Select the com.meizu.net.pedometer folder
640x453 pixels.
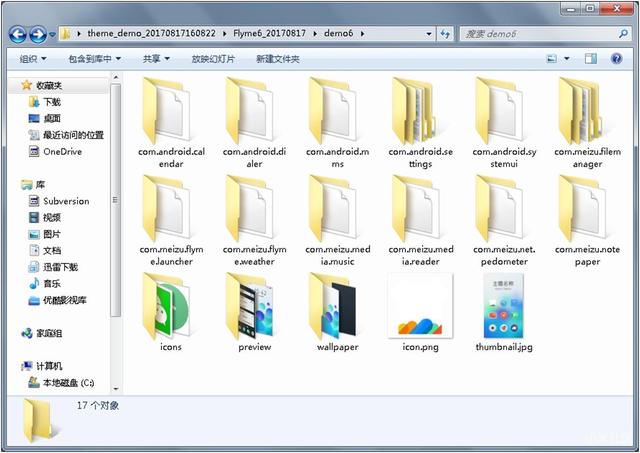[x=504, y=220]
